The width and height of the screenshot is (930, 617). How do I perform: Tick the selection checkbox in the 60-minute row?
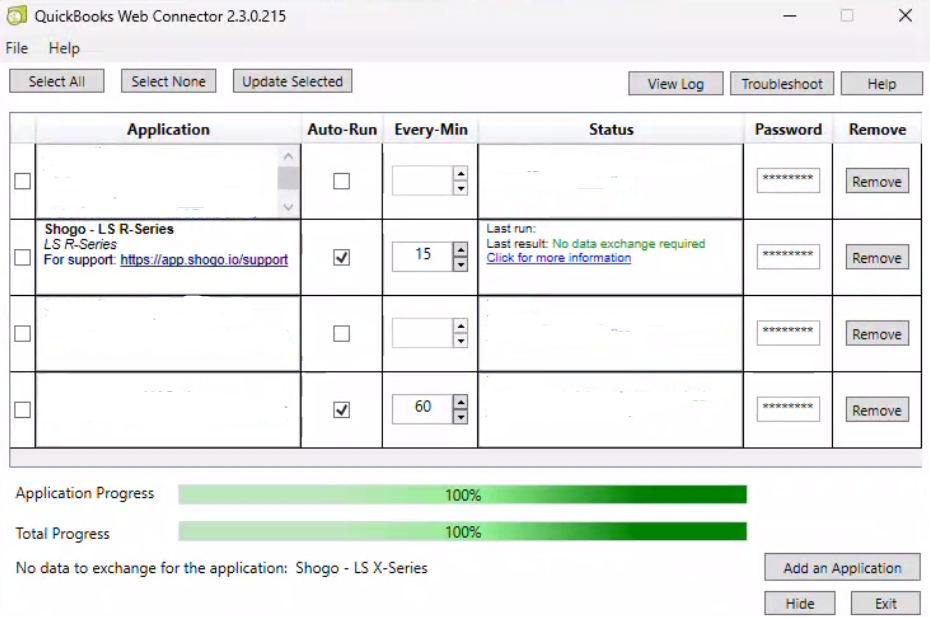(23, 410)
